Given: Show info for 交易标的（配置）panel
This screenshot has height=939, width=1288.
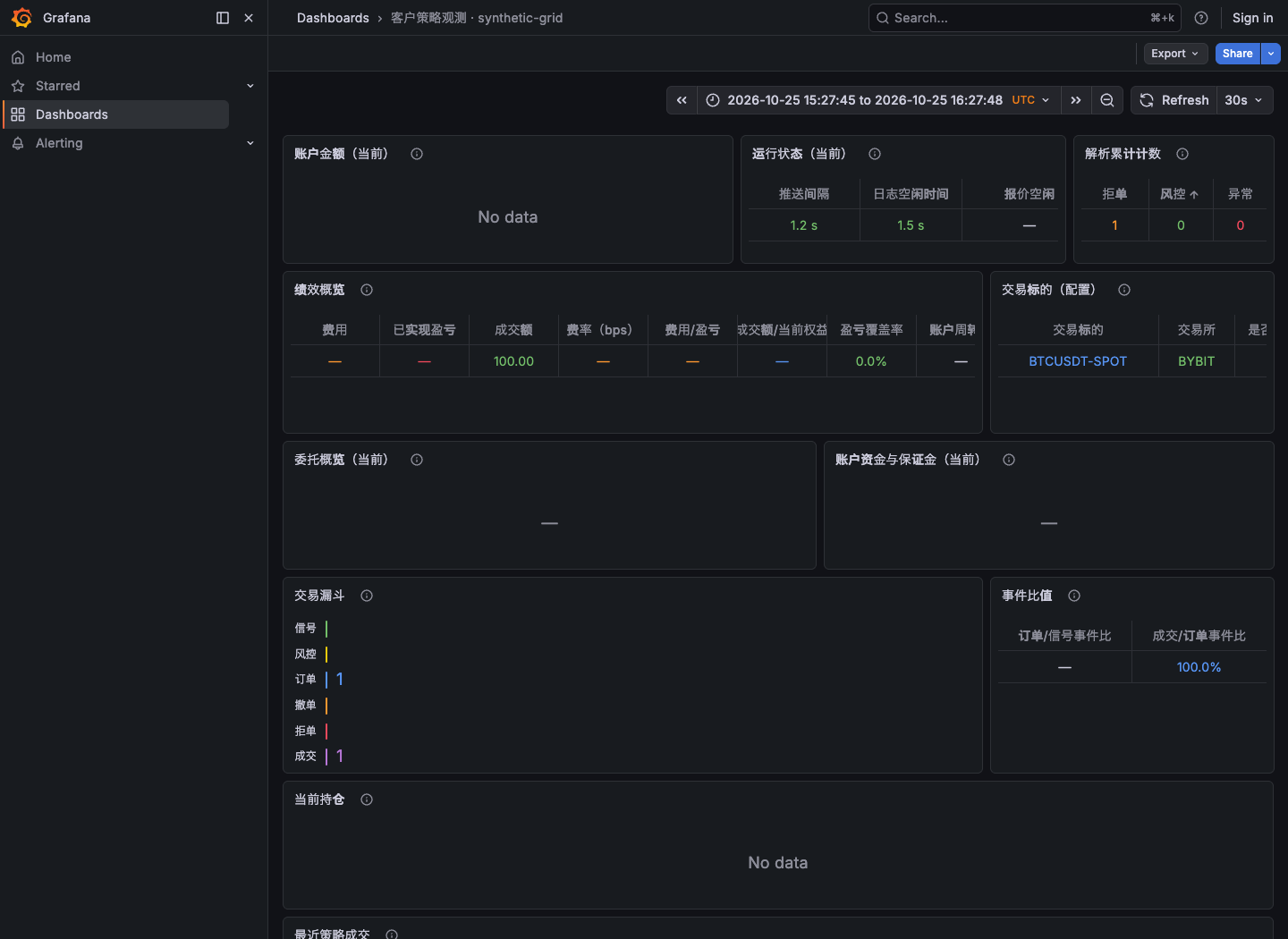Looking at the screenshot, I should (x=1124, y=290).
